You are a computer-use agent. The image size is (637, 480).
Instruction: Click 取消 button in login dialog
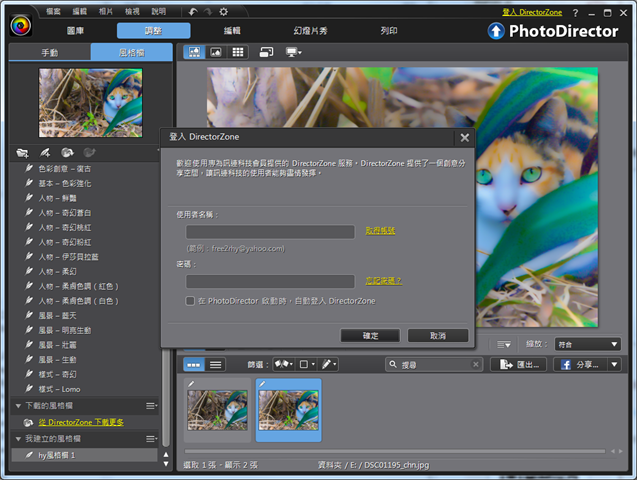[438, 335]
